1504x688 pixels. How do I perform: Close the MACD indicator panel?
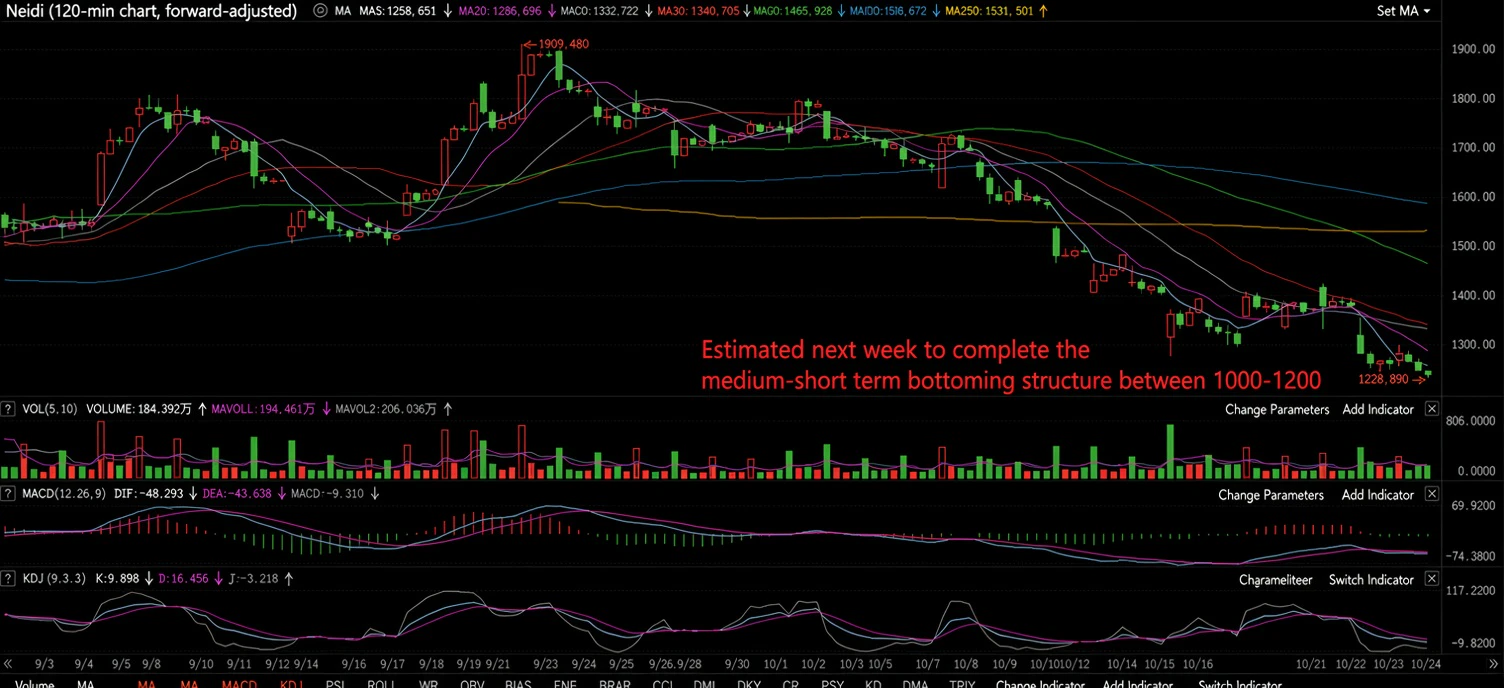coord(1431,494)
